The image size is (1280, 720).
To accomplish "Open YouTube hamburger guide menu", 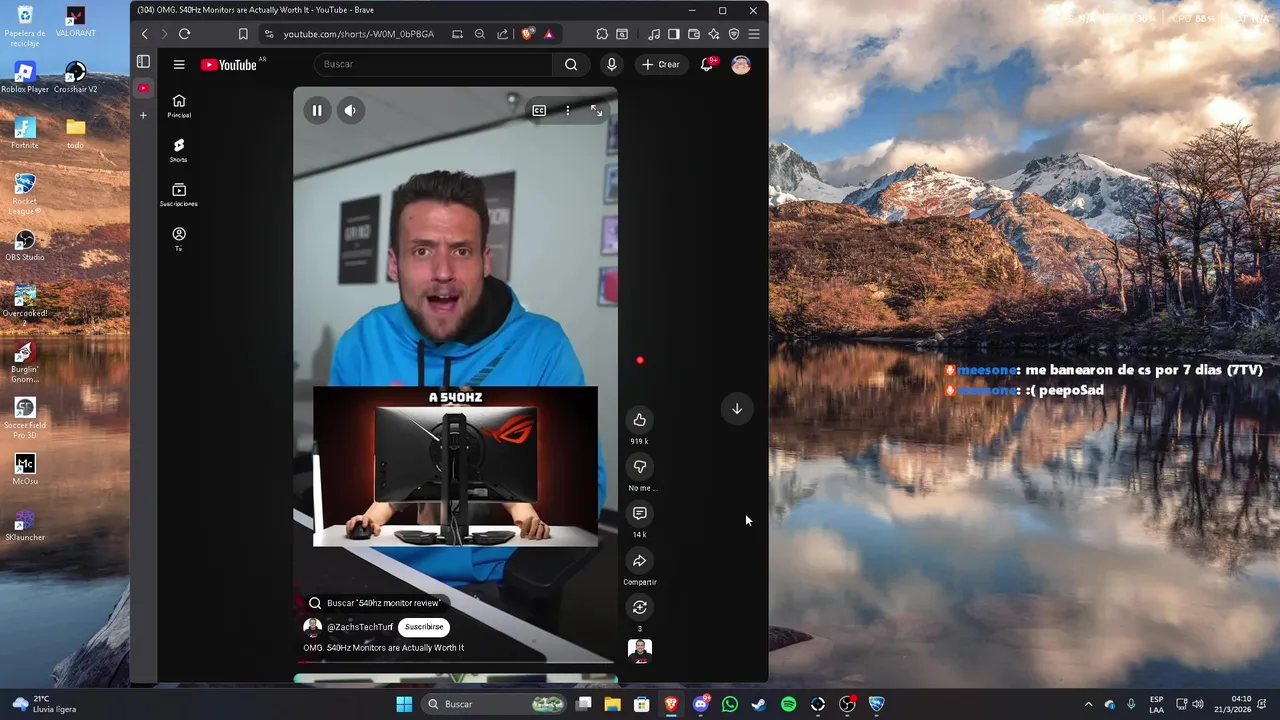I will [179, 65].
